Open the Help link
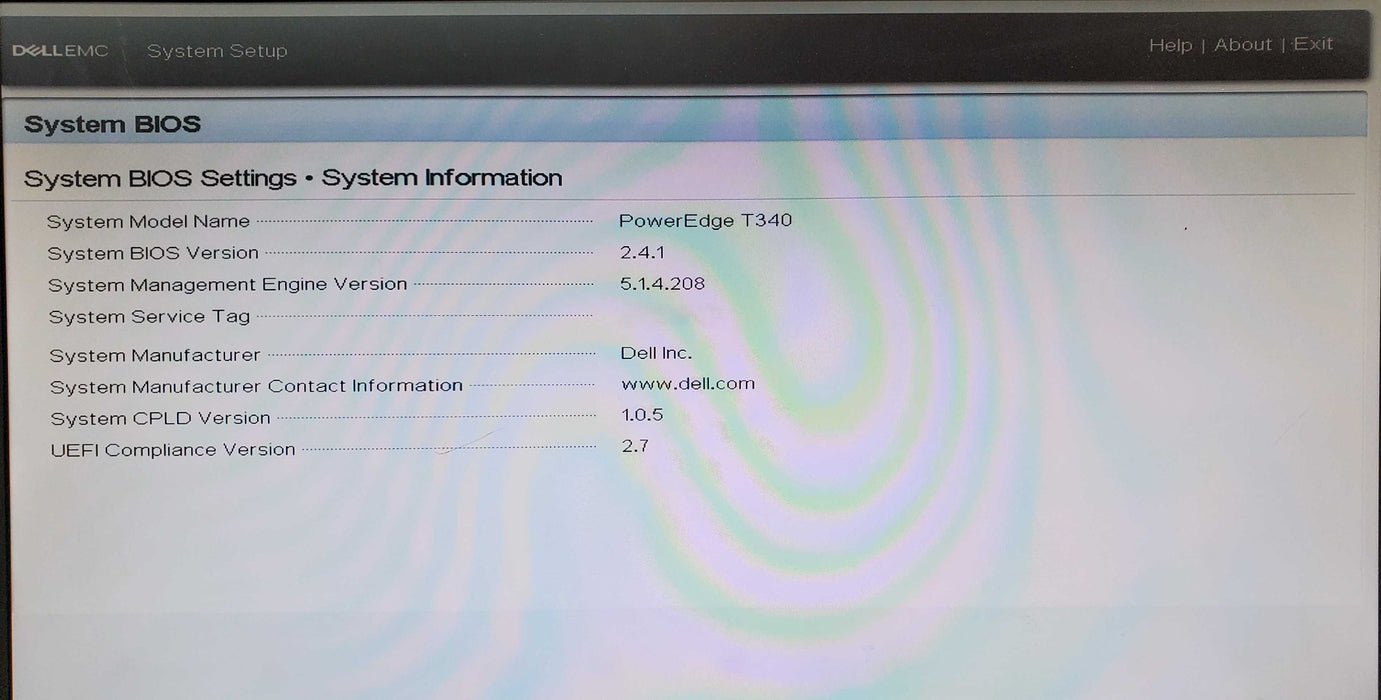The width and height of the screenshot is (1381, 700). coord(1171,44)
